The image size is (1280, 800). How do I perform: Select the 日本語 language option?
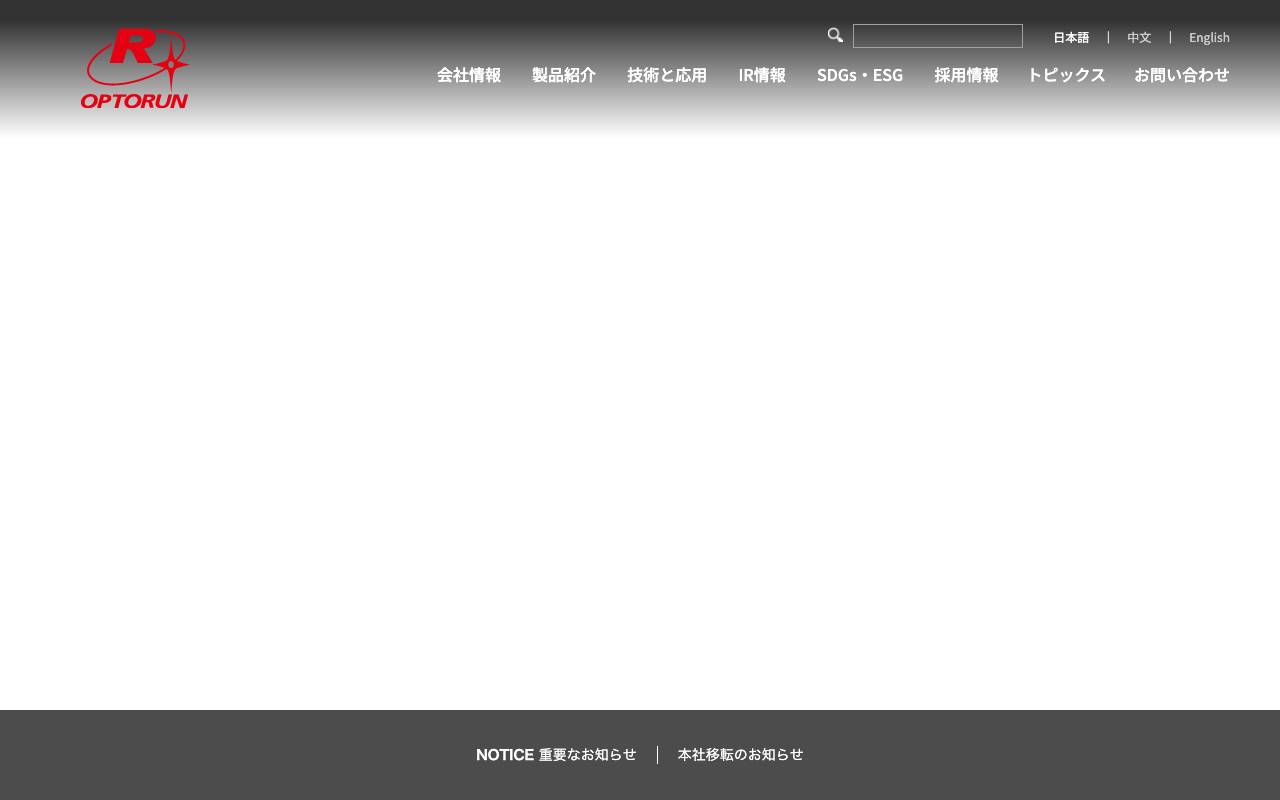click(x=1071, y=37)
